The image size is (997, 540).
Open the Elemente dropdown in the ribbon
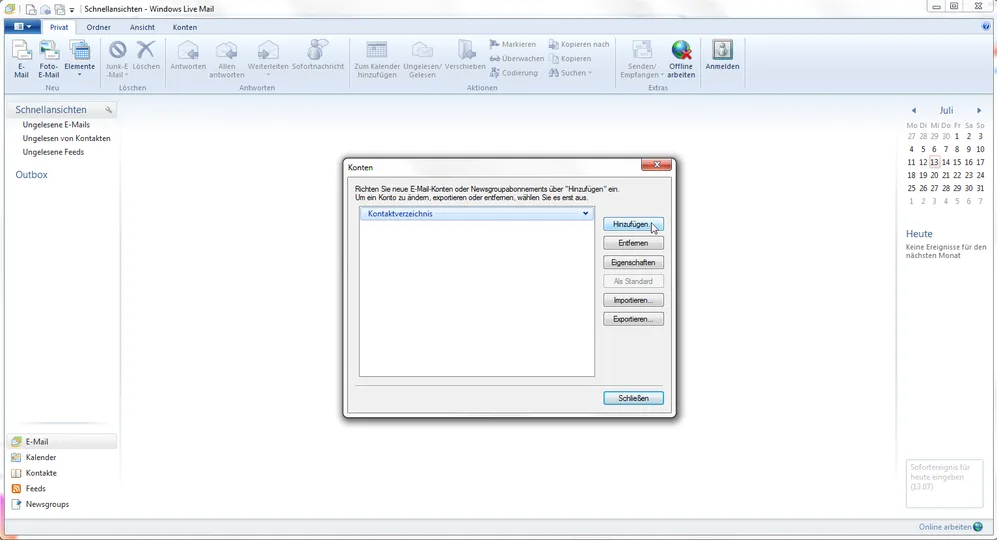[x=79, y=59]
